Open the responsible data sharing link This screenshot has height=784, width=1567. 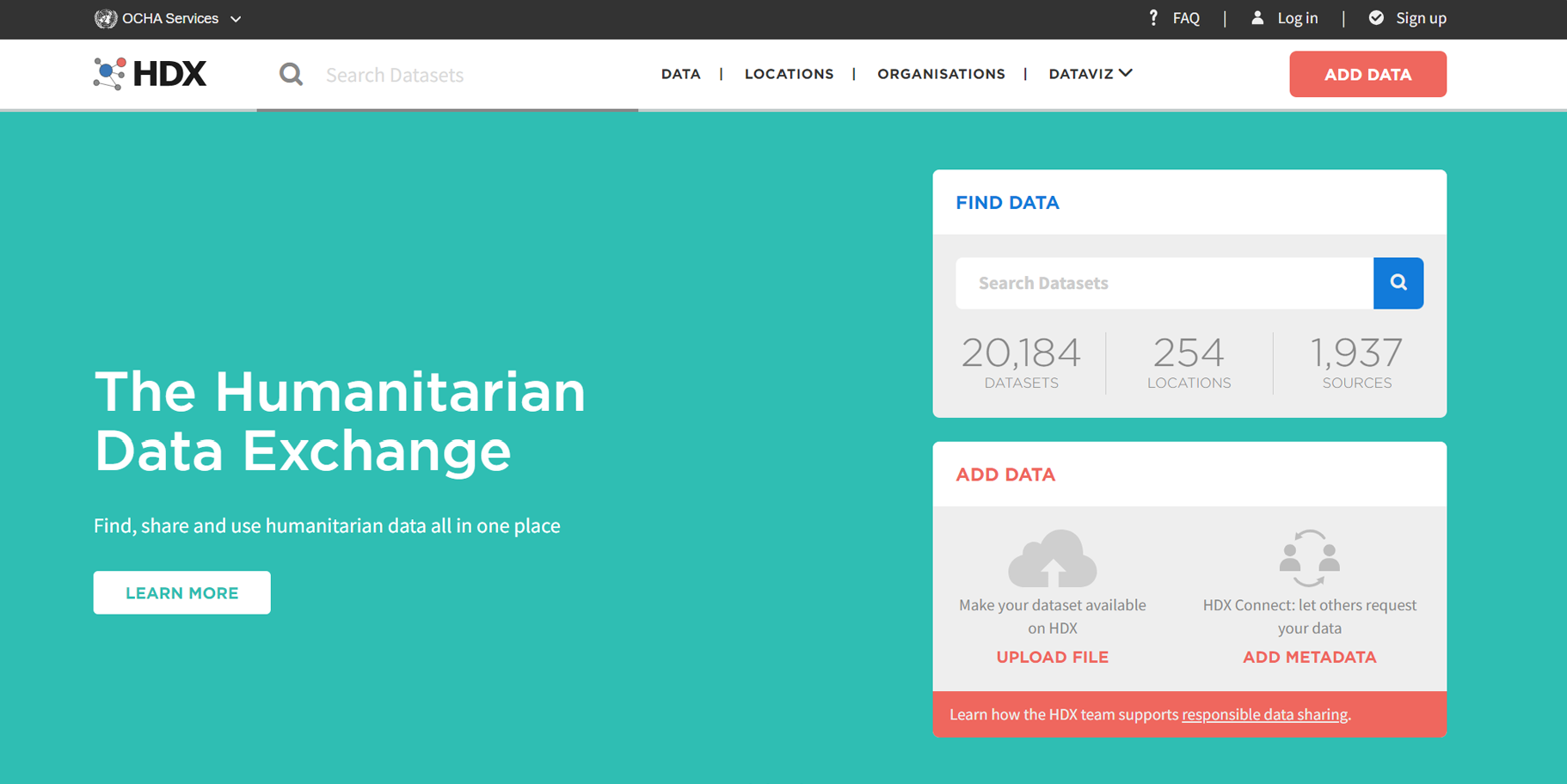pos(1264,714)
